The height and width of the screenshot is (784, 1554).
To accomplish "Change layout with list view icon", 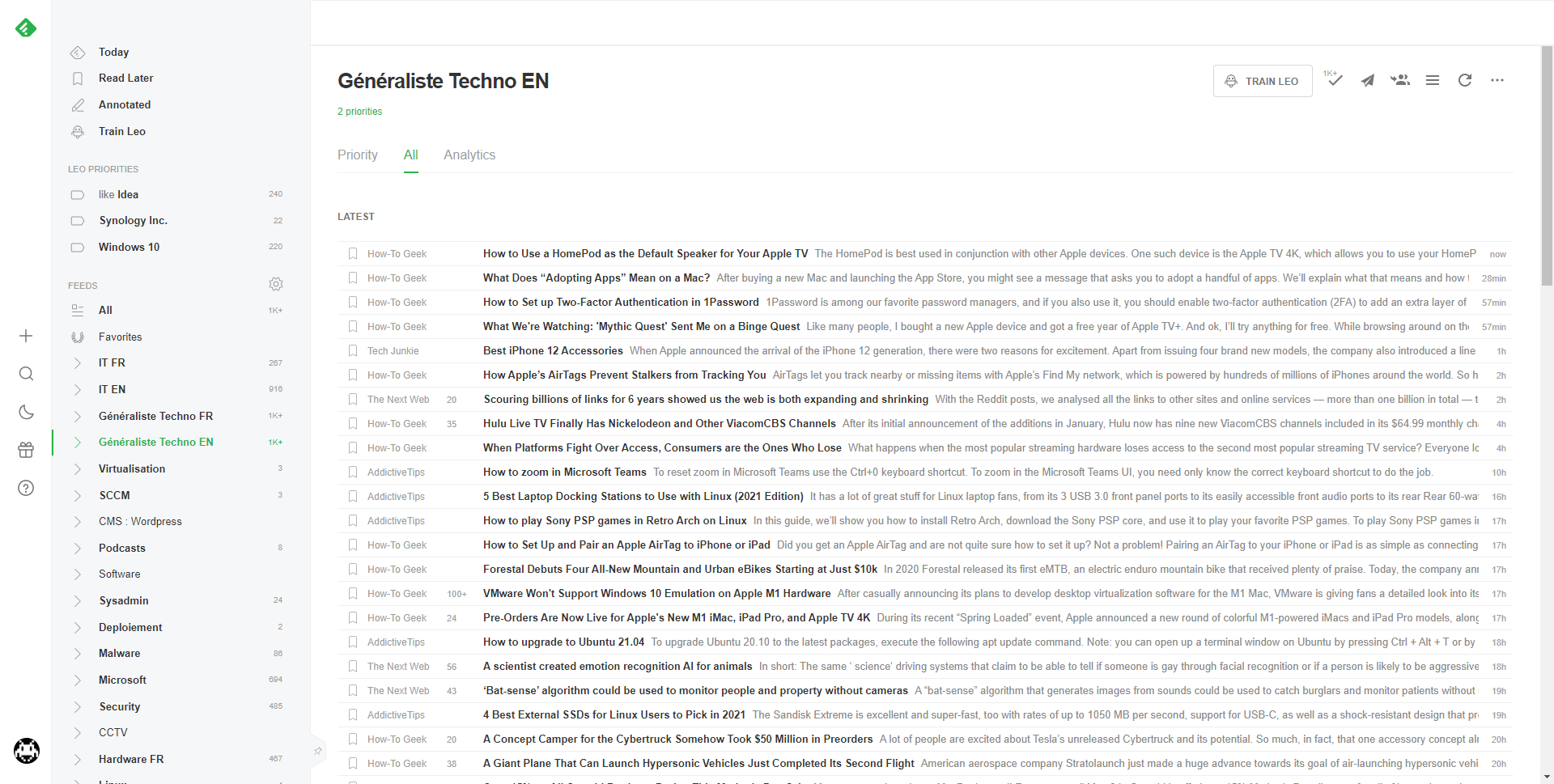I will click(x=1433, y=80).
